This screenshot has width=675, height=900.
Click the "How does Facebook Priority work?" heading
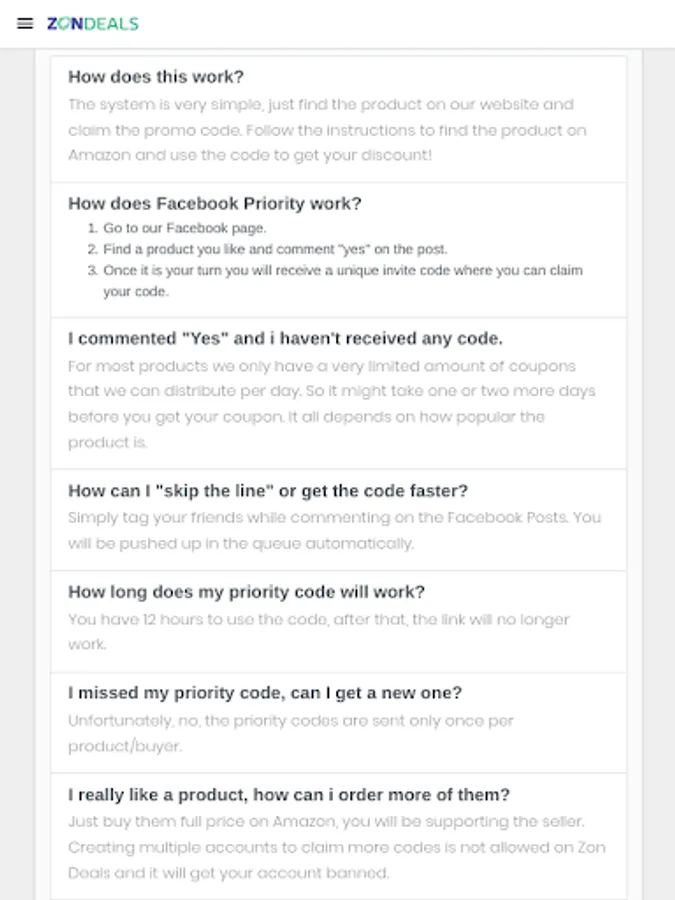click(x=214, y=203)
